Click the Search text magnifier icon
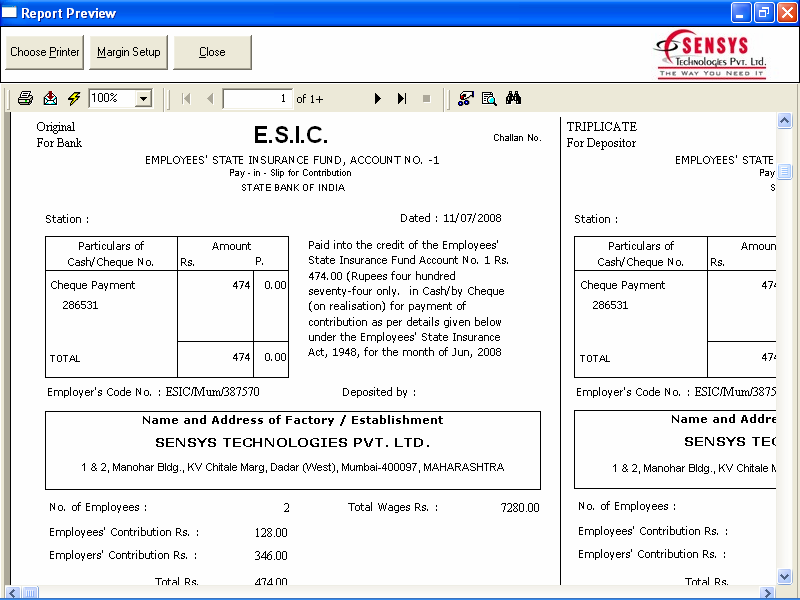The image size is (800, 600). pyautogui.click(x=489, y=98)
